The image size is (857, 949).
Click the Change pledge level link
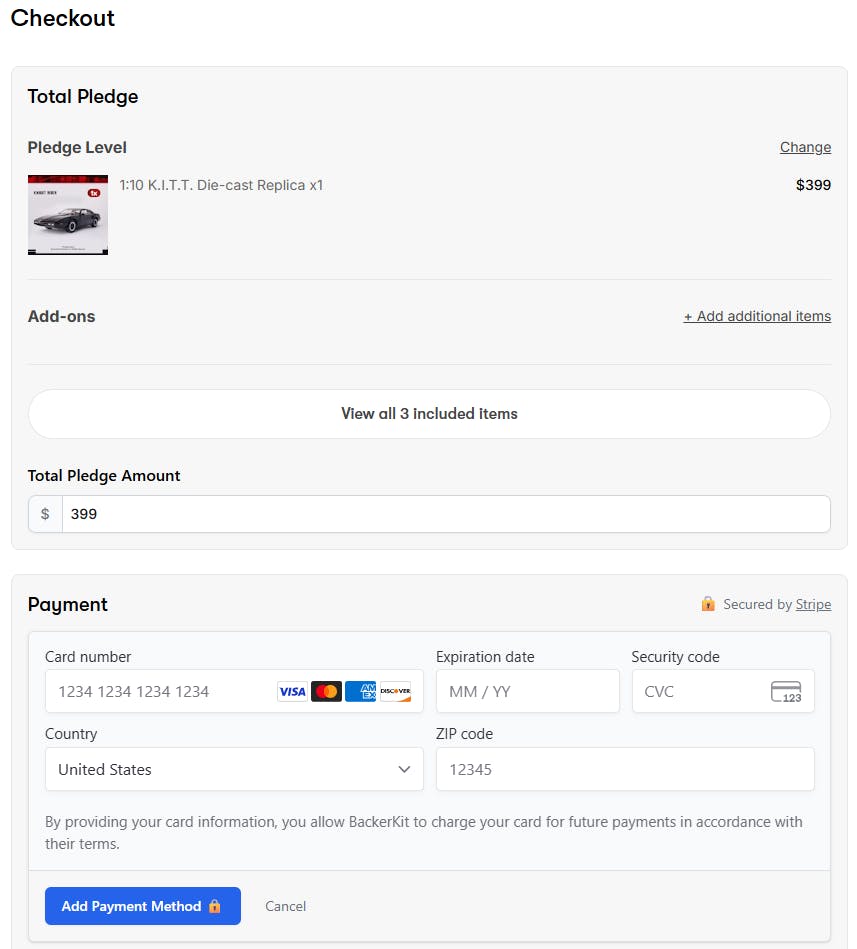coord(805,147)
